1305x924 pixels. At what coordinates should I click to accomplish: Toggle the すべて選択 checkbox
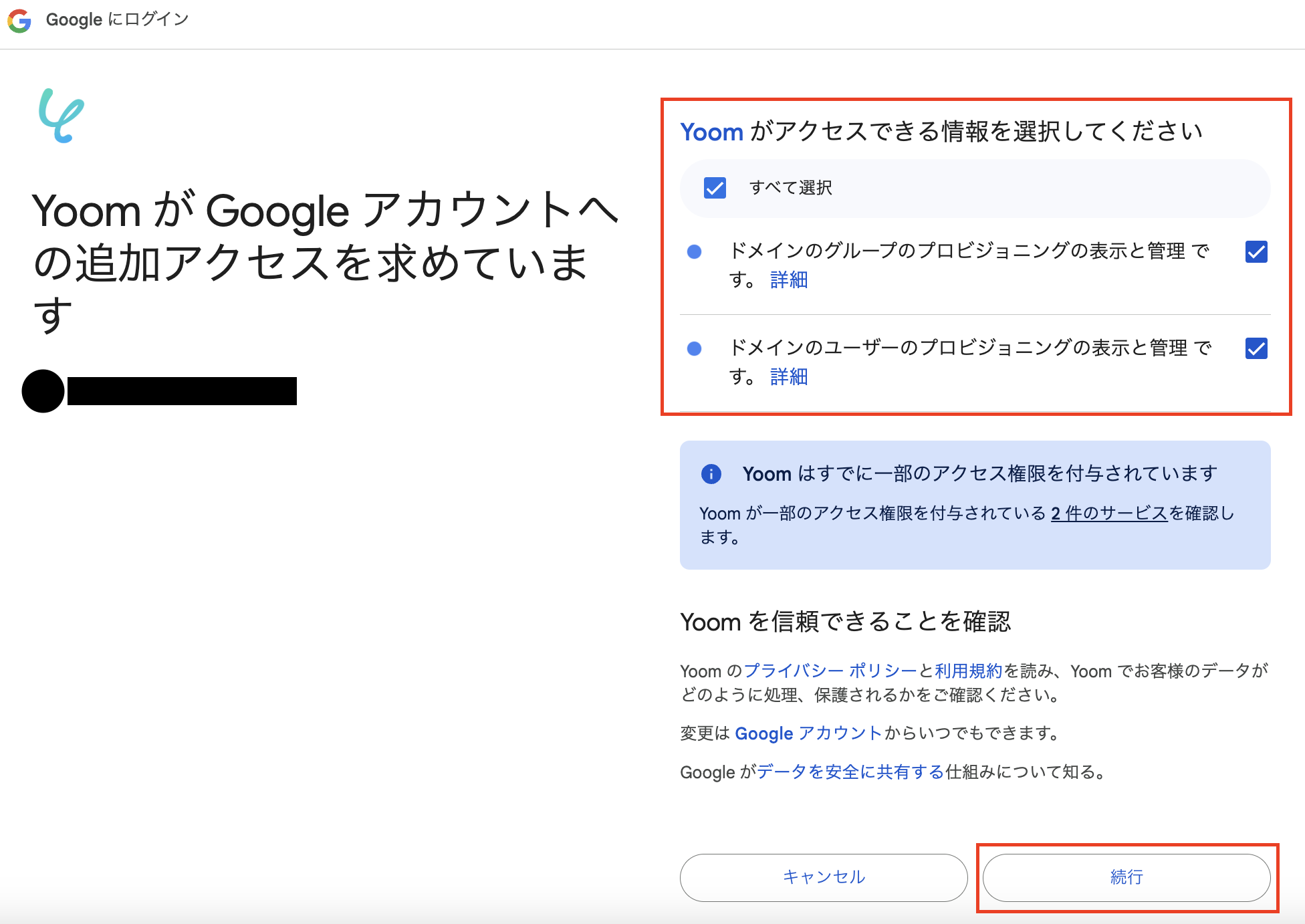pos(715,188)
